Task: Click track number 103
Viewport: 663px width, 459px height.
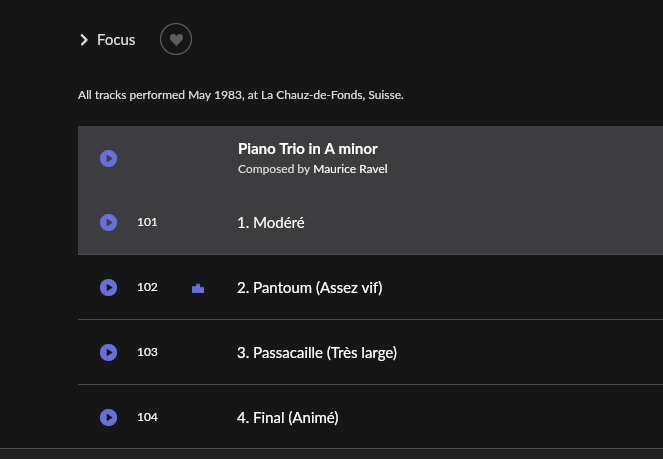Action: (147, 352)
